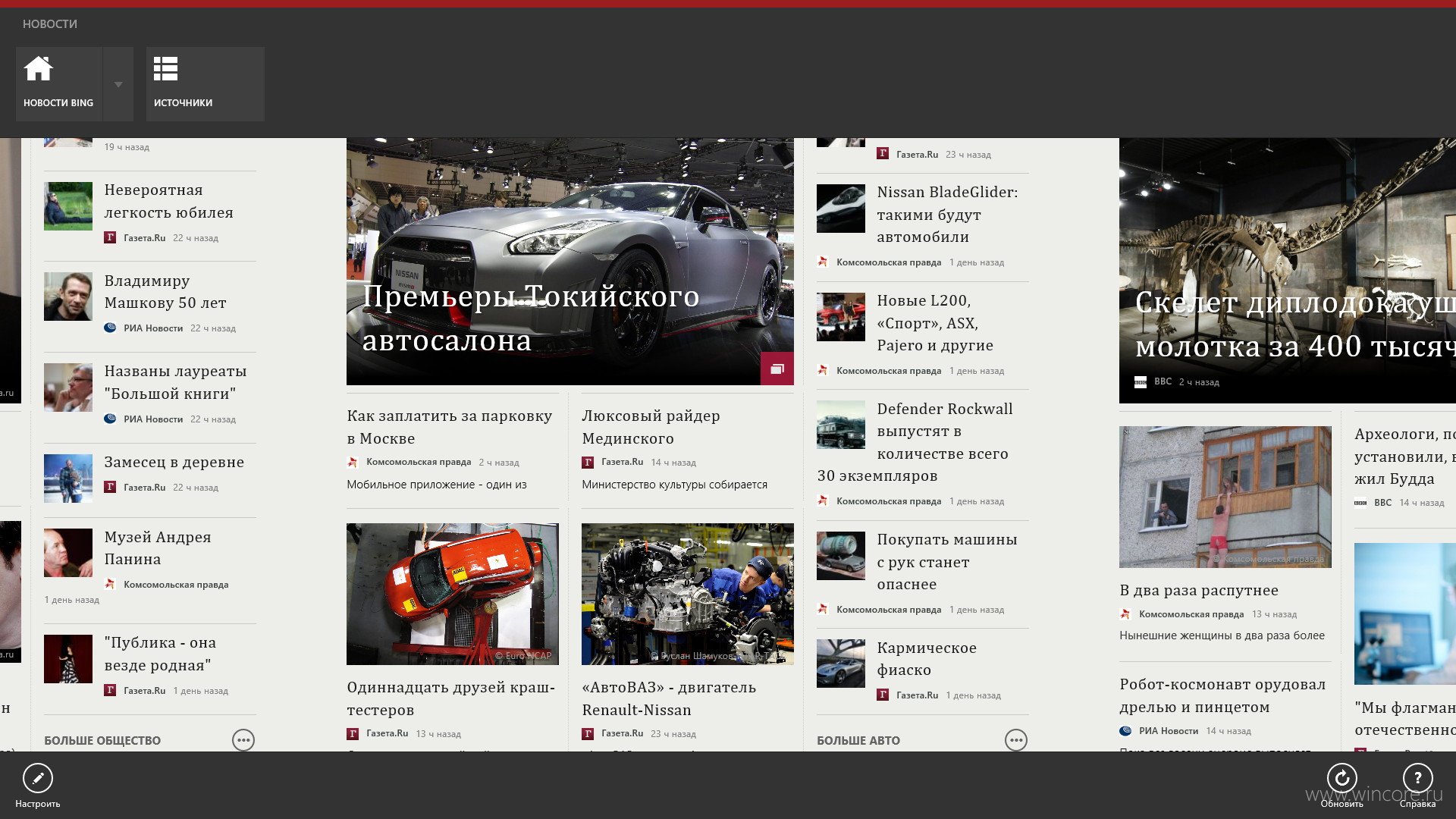Click the Кармическое фиаско car thumbnail
The image size is (1456, 819).
[841, 664]
